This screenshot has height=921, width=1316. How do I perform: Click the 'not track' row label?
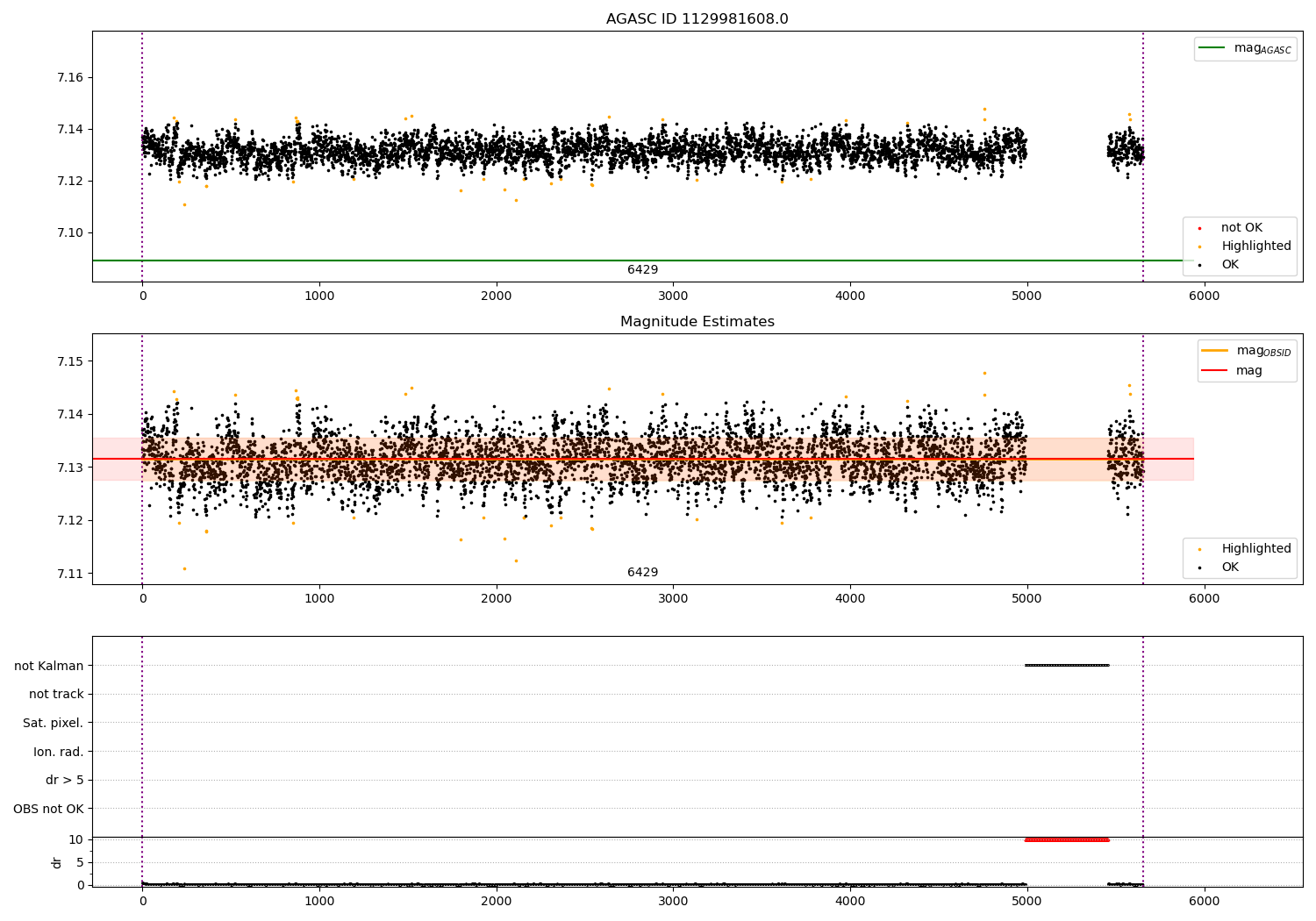tap(56, 695)
